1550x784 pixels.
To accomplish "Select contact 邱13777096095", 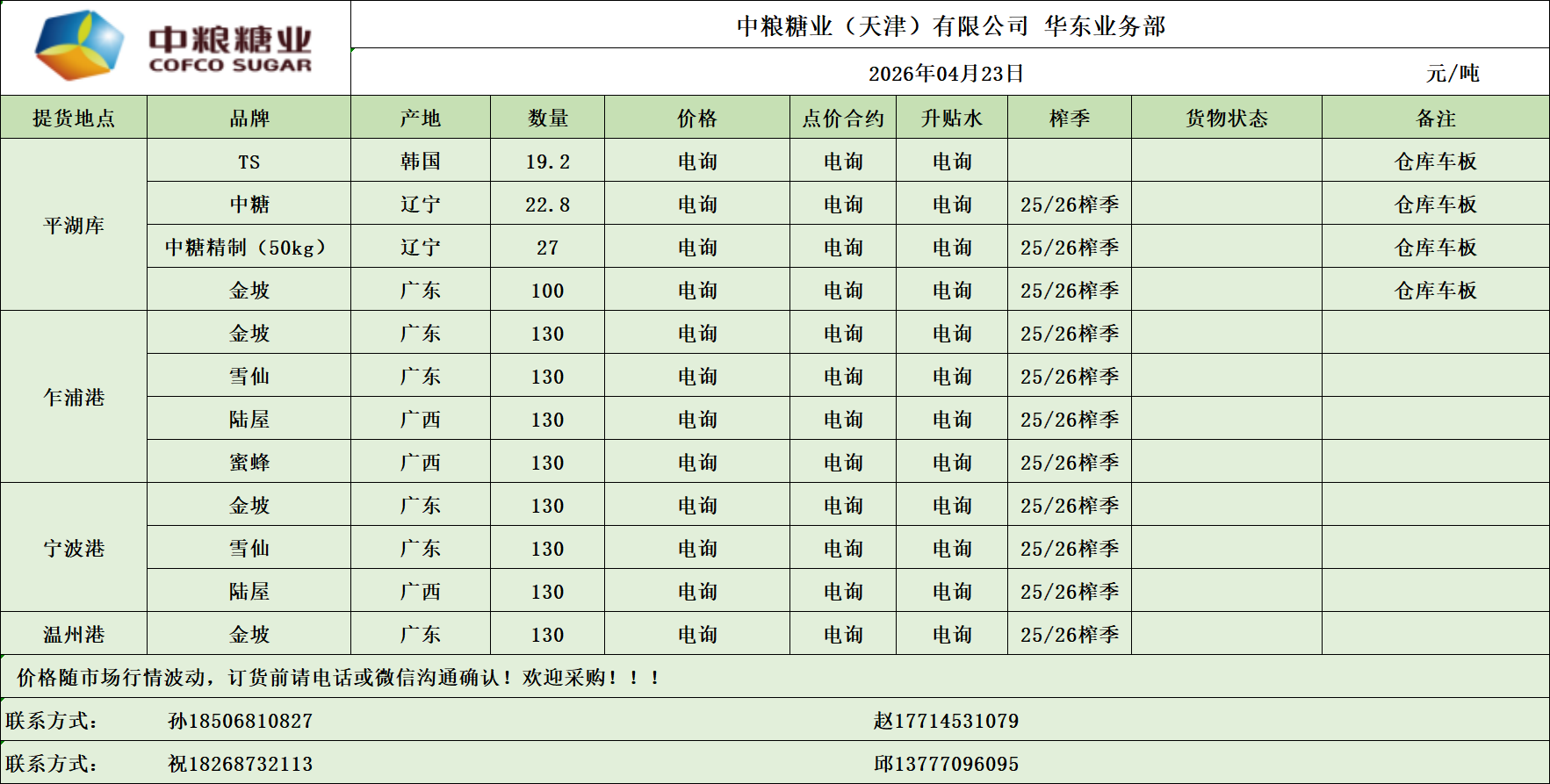I will coord(947,764).
